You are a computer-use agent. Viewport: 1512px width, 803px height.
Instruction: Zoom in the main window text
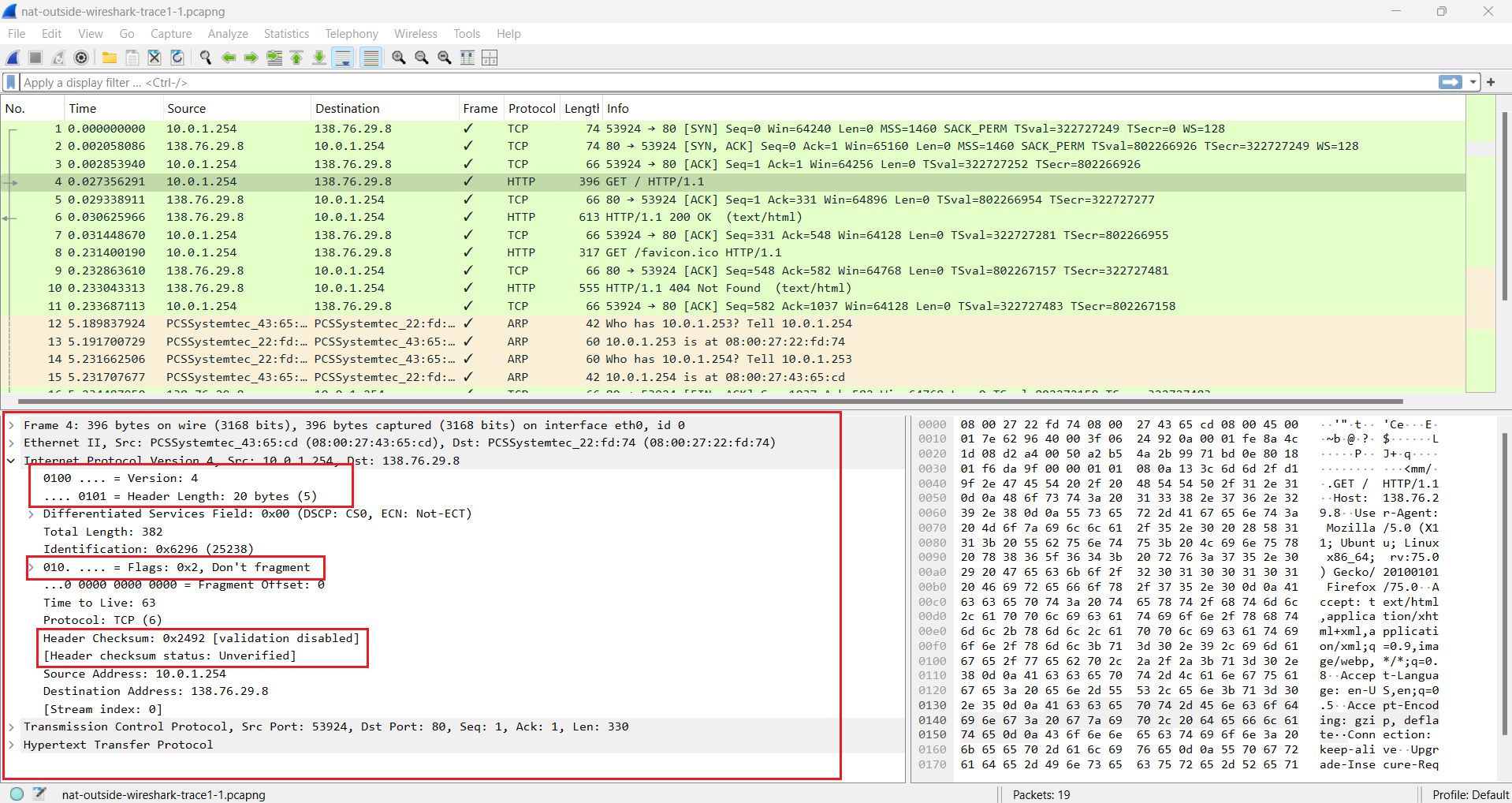(399, 58)
